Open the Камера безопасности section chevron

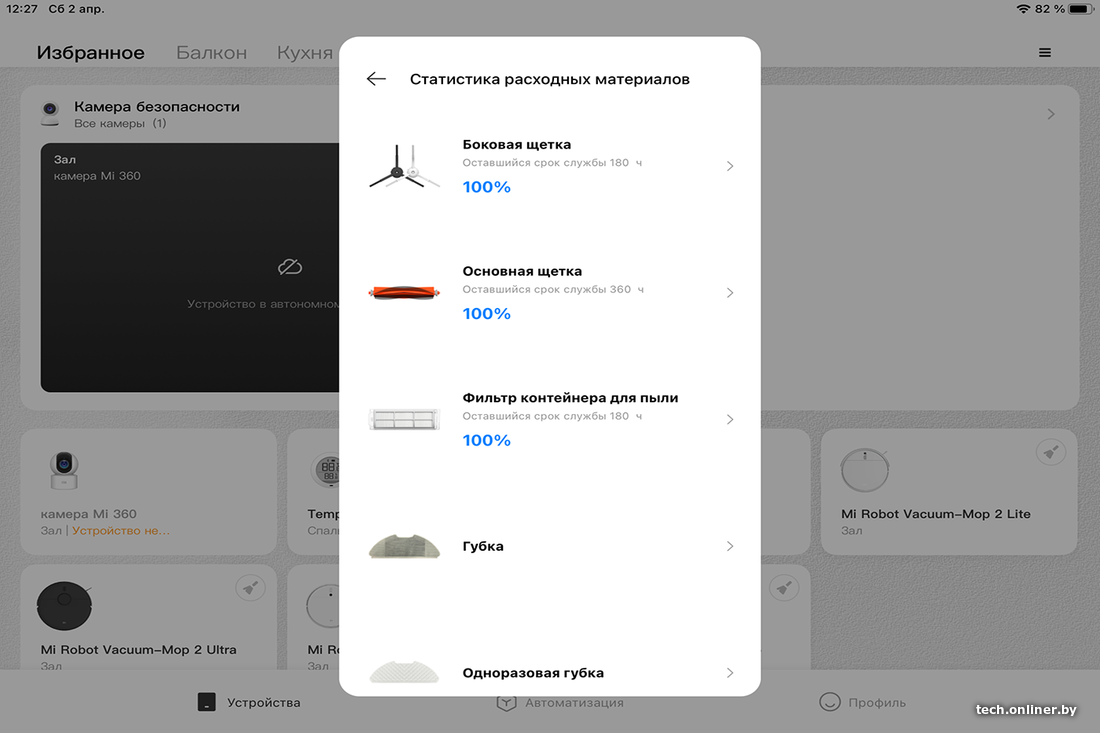coord(1050,114)
